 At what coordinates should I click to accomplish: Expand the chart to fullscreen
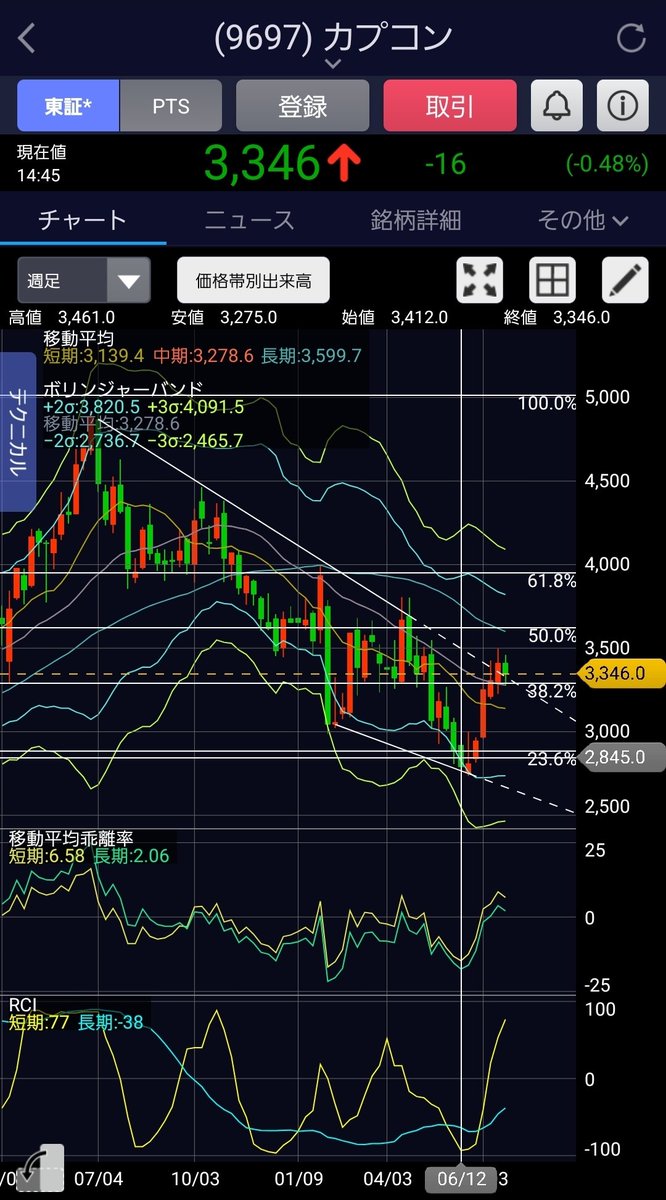point(480,280)
